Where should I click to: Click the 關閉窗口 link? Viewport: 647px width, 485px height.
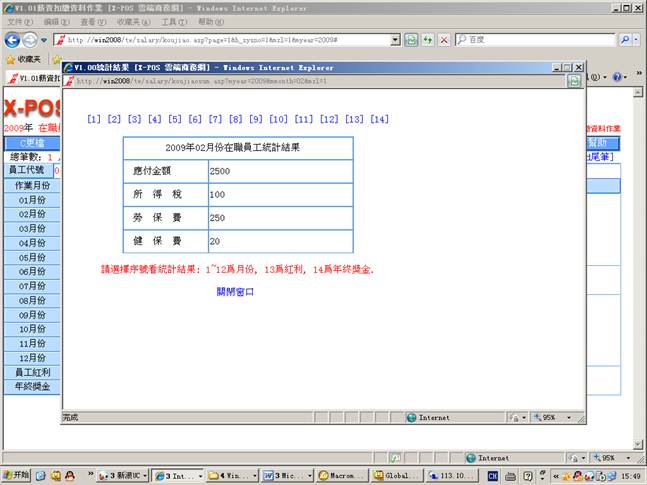(236, 292)
